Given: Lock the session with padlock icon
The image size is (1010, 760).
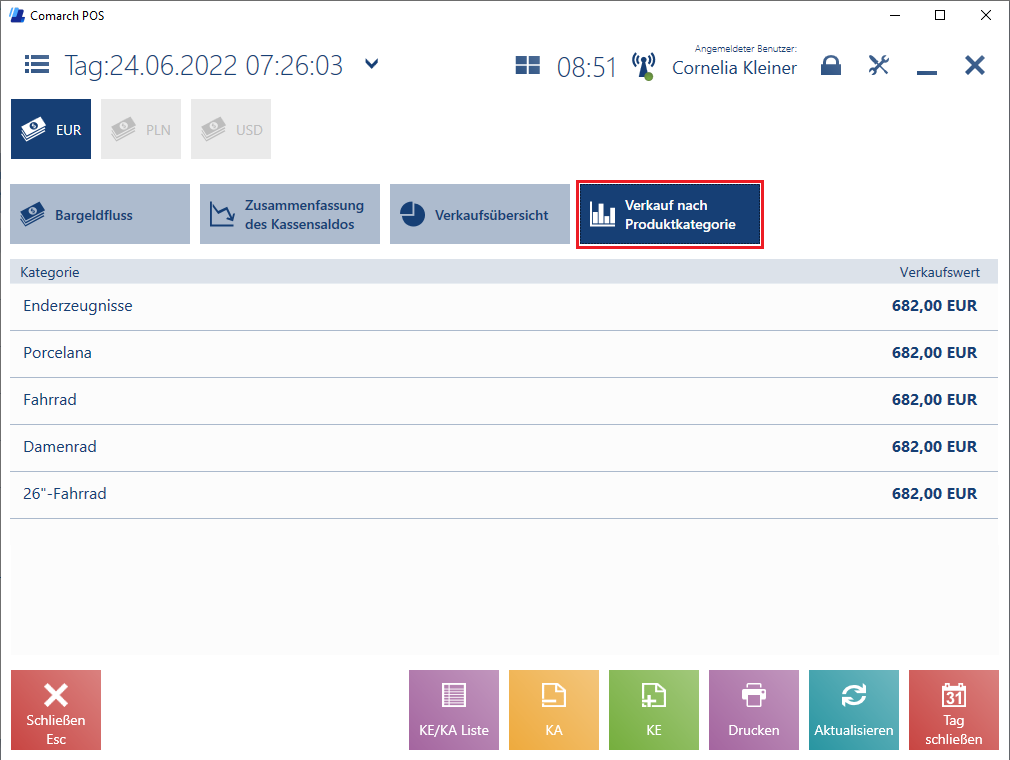Looking at the screenshot, I should [830, 66].
